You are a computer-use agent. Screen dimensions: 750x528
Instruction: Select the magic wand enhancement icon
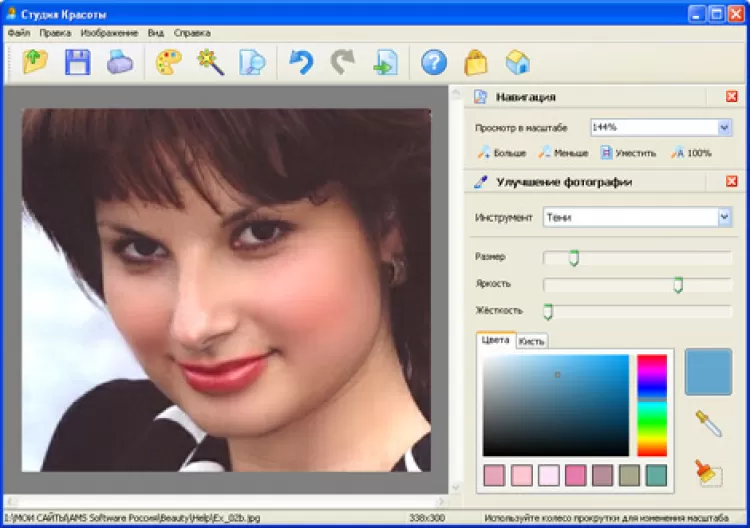209,62
